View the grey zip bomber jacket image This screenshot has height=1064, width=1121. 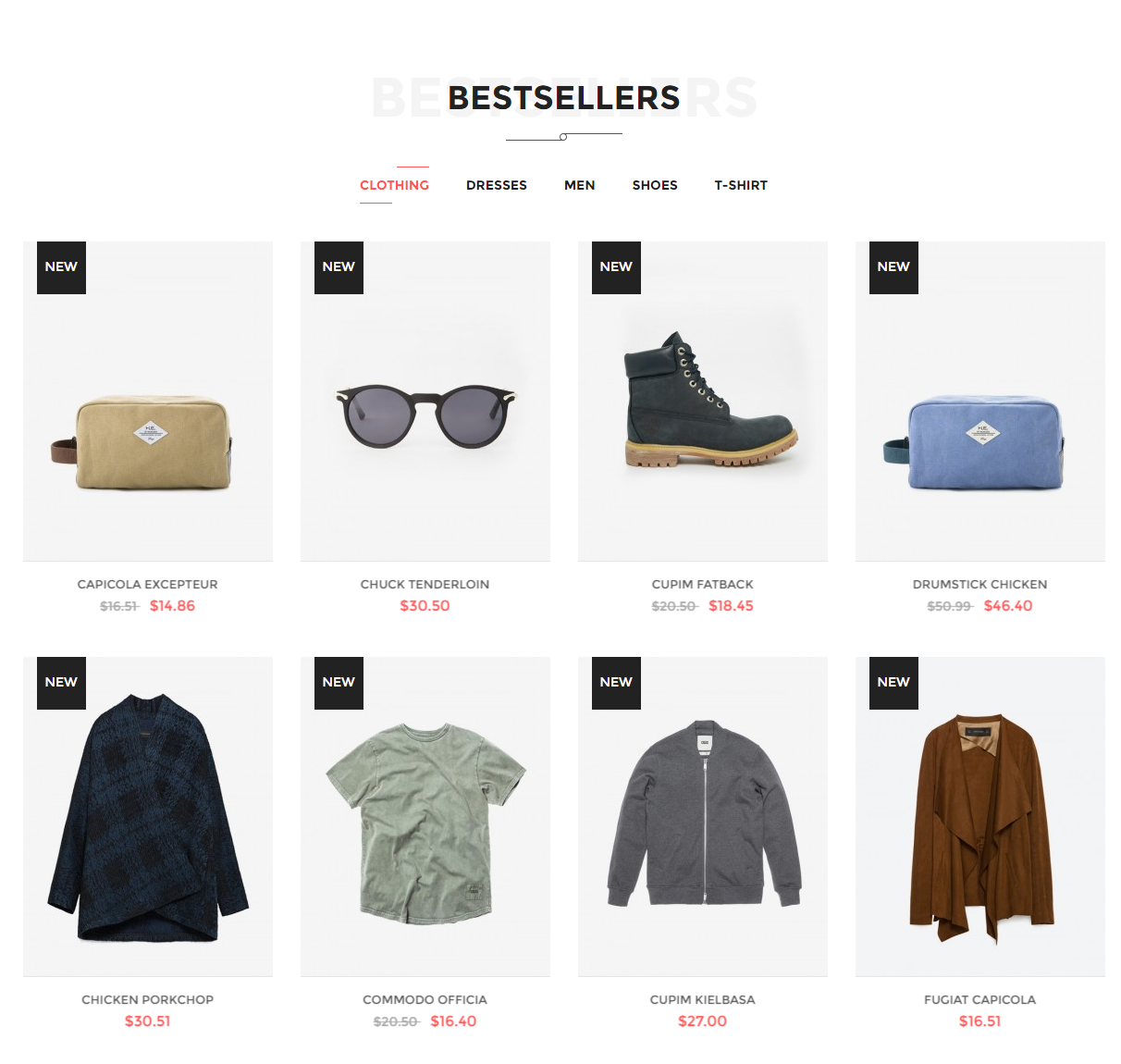click(x=703, y=816)
